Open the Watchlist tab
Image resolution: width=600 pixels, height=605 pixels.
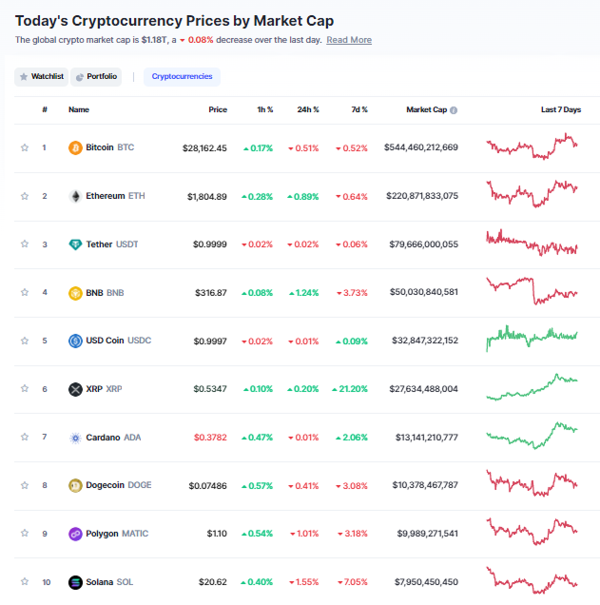point(41,76)
